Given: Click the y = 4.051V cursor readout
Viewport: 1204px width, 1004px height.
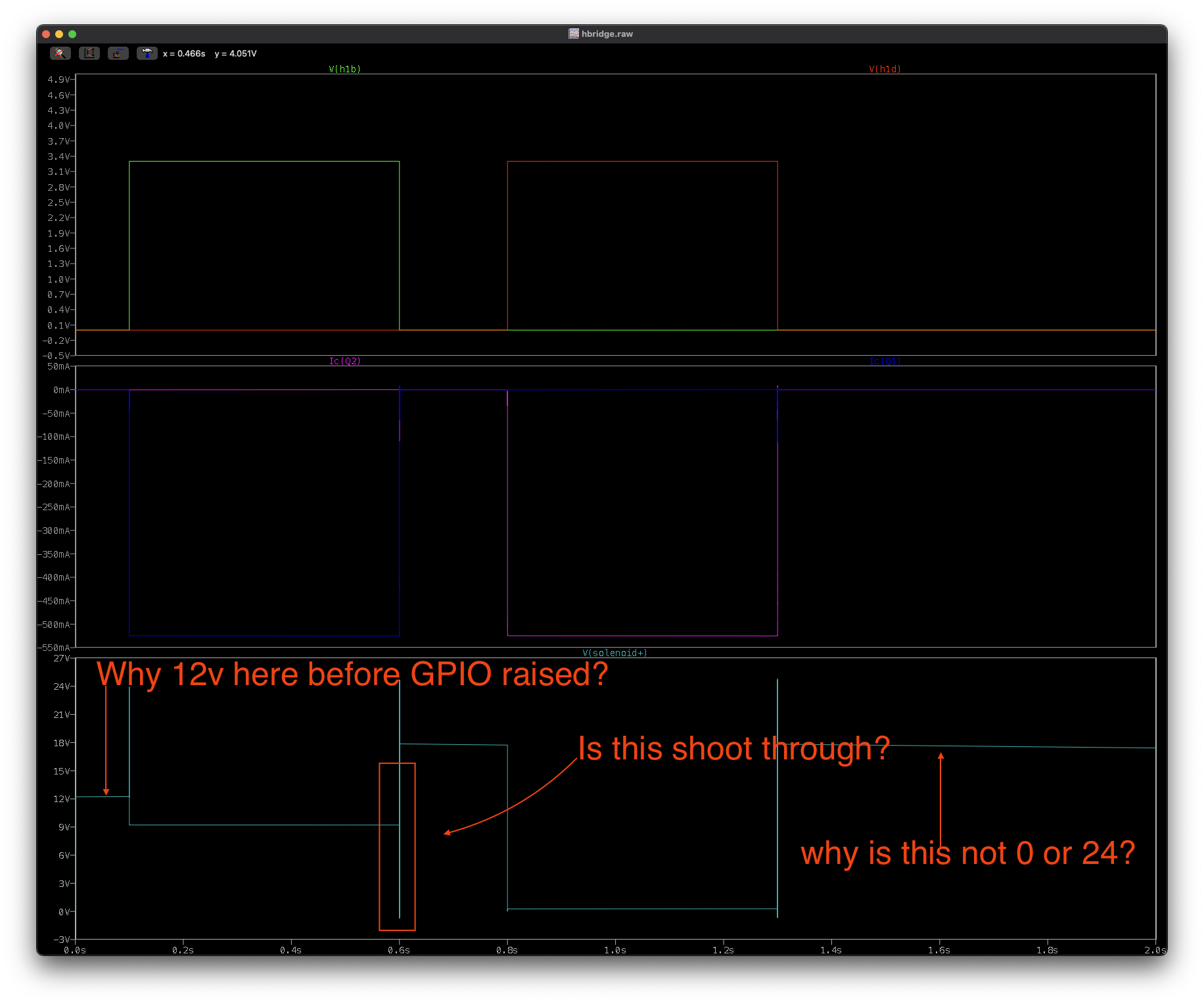Looking at the screenshot, I should click(235, 53).
